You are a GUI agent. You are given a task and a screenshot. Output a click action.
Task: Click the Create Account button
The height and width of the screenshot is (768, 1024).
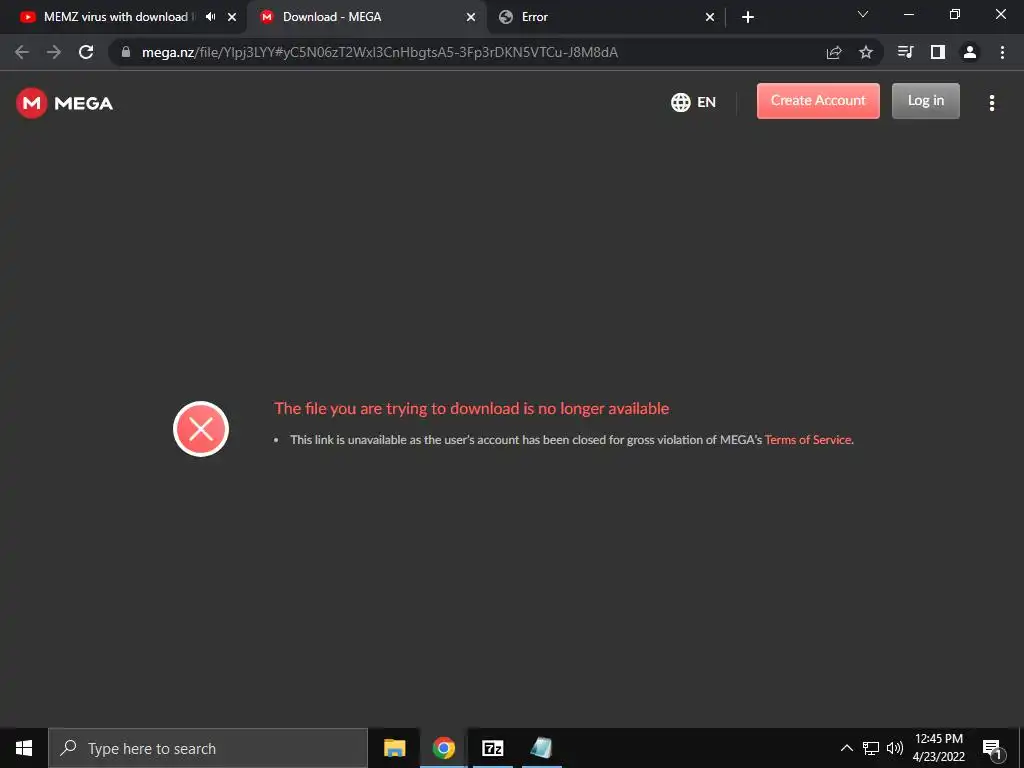(x=818, y=101)
